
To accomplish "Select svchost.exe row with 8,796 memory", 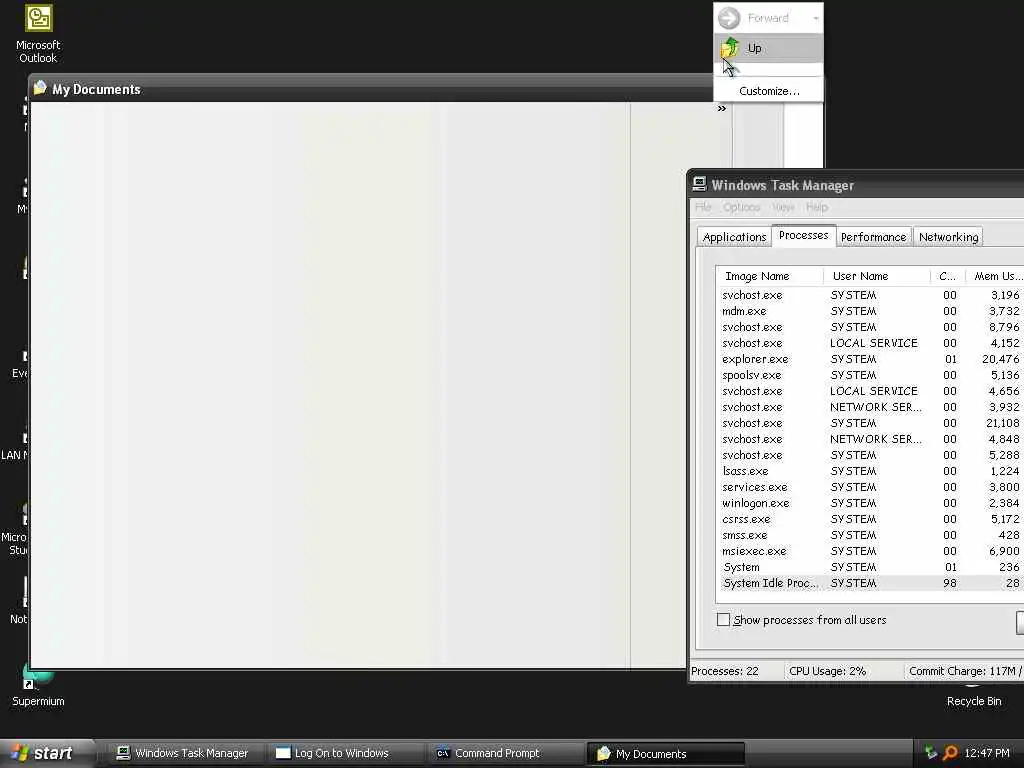I will click(871, 327).
